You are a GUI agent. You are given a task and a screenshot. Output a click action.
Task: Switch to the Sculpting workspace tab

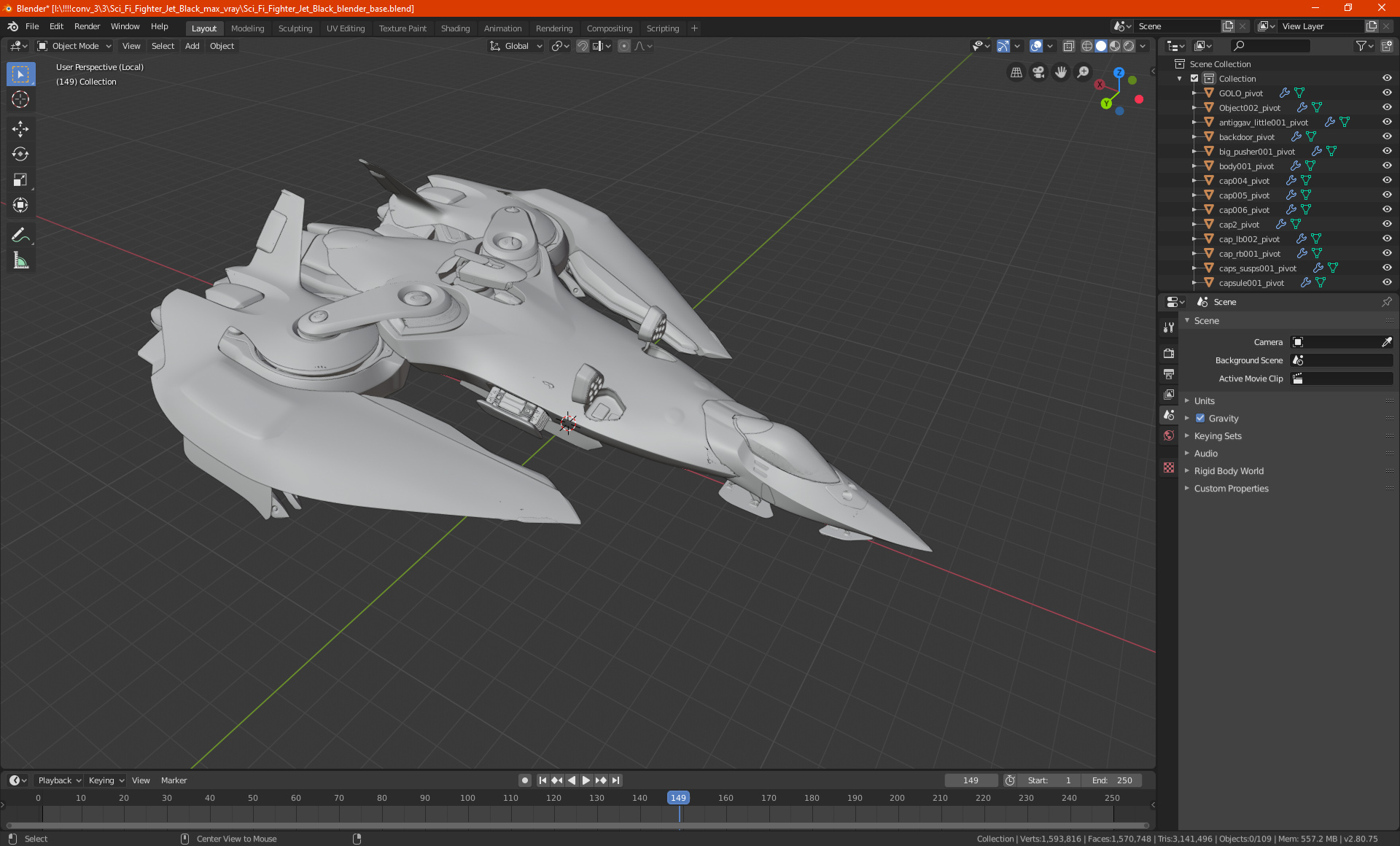(x=295, y=28)
